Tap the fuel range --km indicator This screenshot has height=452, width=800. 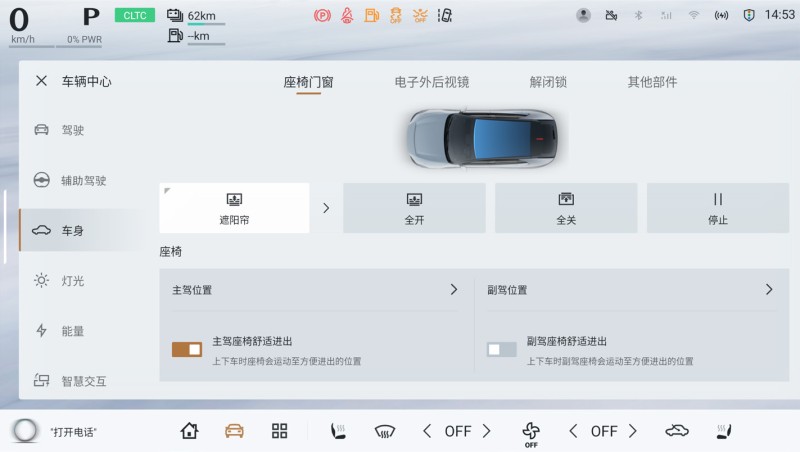(195, 36)
